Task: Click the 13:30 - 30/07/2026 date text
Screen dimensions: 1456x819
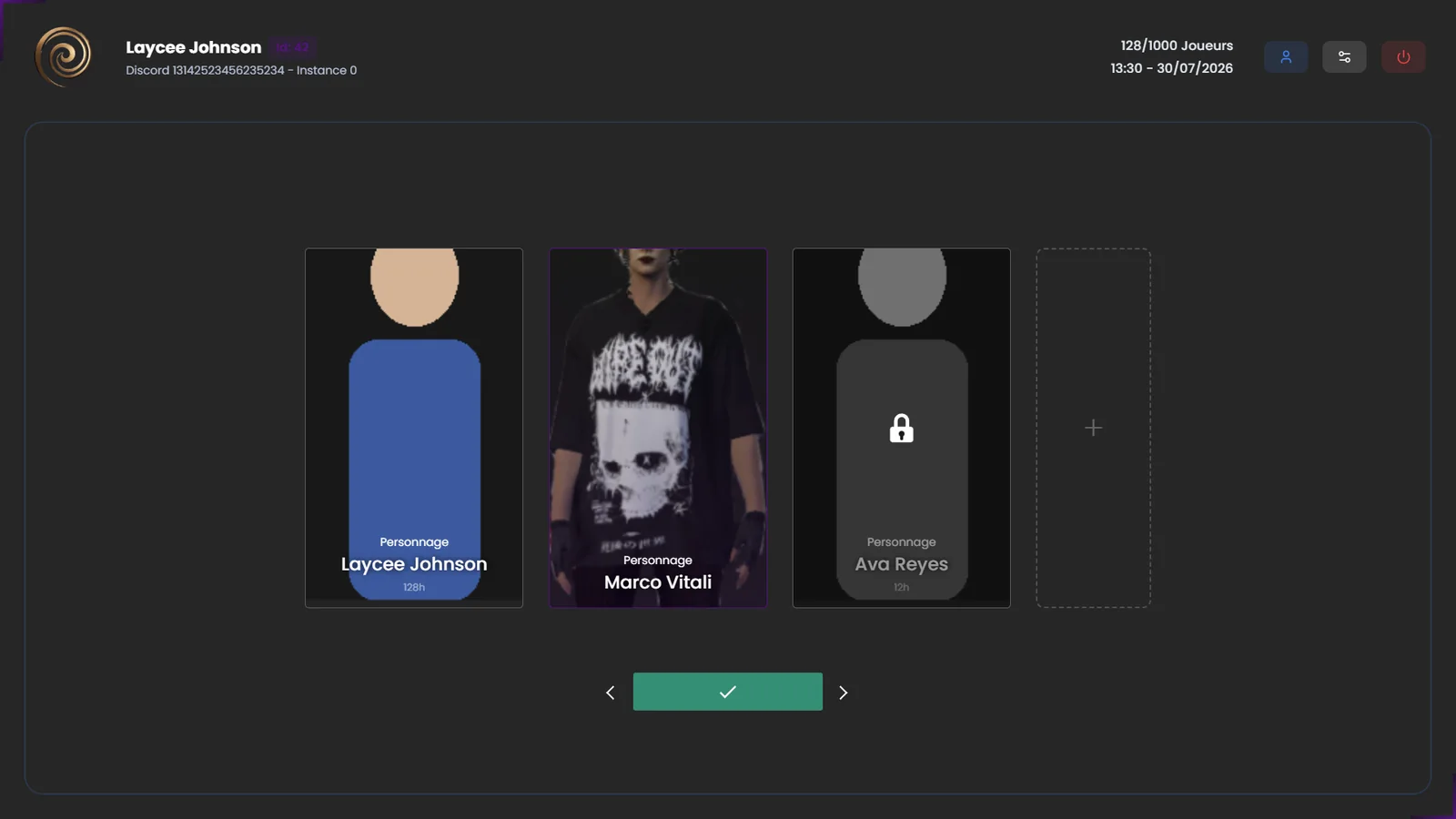Action: click(x=1171, y=68)
